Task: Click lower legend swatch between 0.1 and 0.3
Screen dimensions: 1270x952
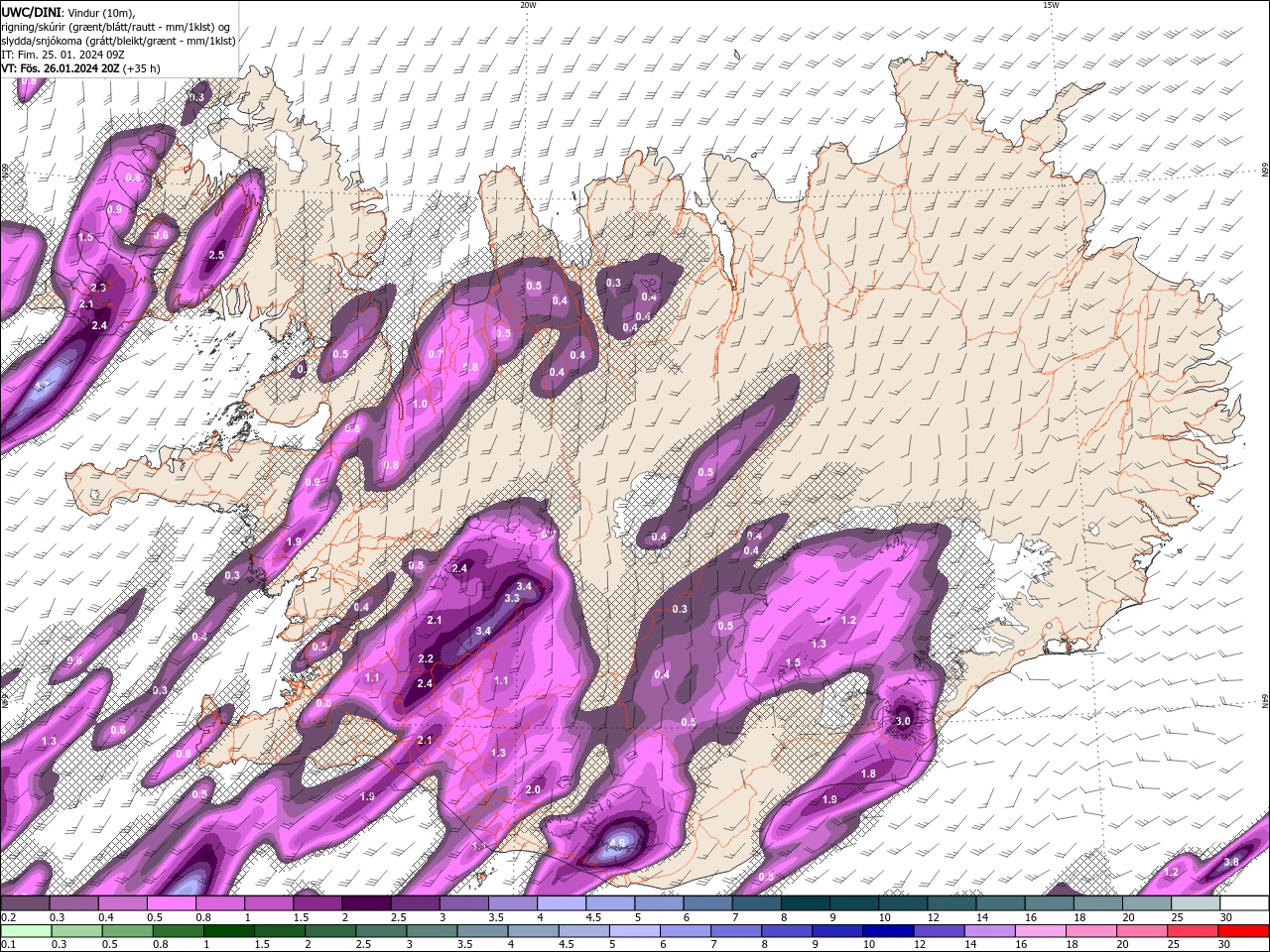Action: point(26,931)
